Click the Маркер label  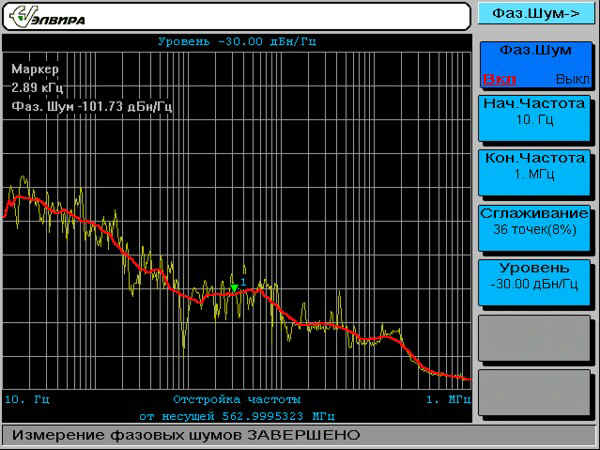click(35, 70)
